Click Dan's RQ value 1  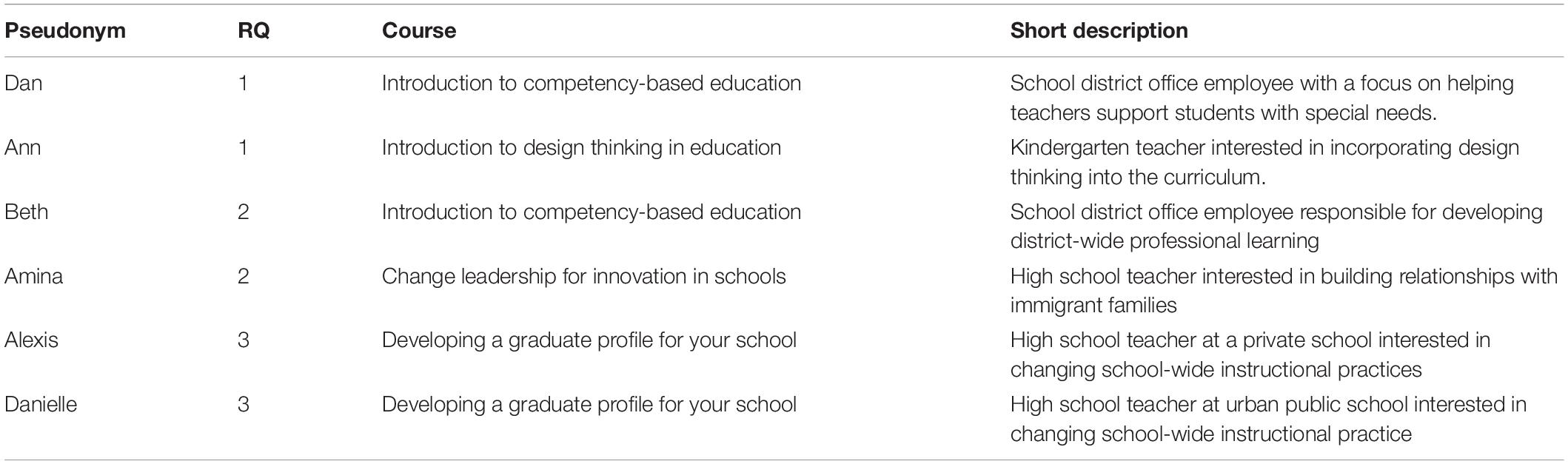point(244,83)
